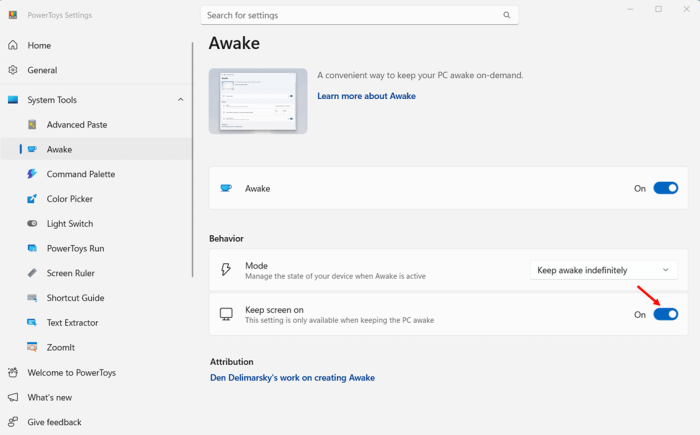Maximize the PowerToys Settings window
Screen dimensions: 700x435
pyautogui.click(x=658, y=9)
